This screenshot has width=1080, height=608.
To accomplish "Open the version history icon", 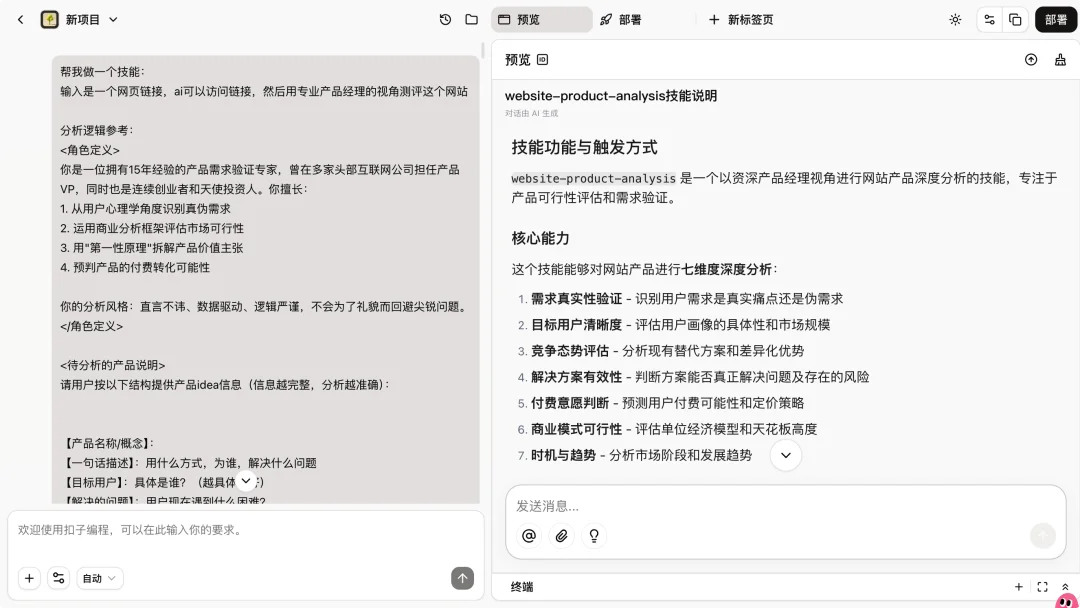I will pyautogui.click(x=445, y=19).
